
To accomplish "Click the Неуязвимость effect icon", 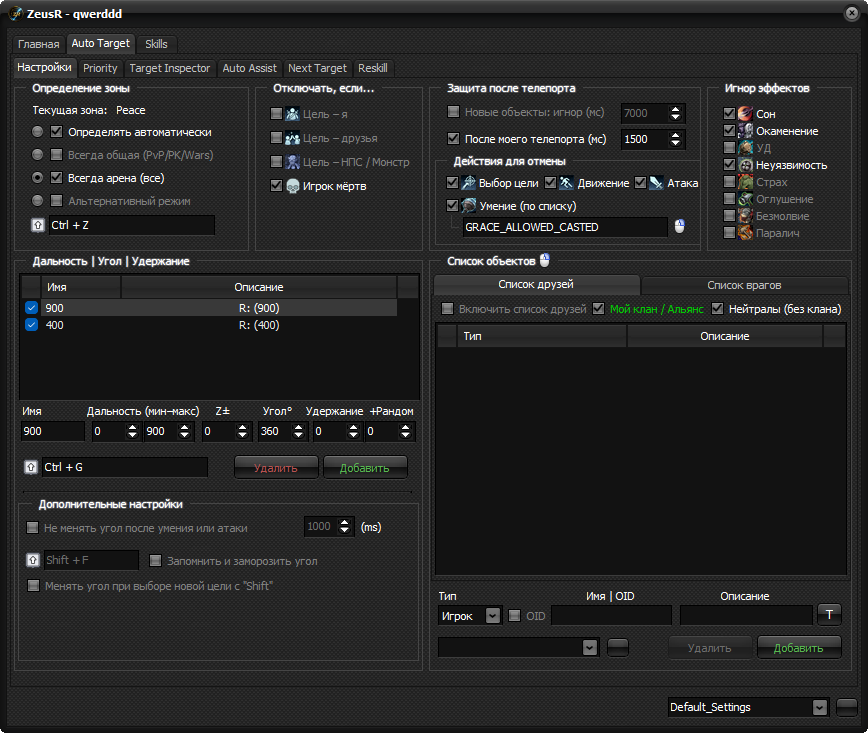I will (745, 165).
